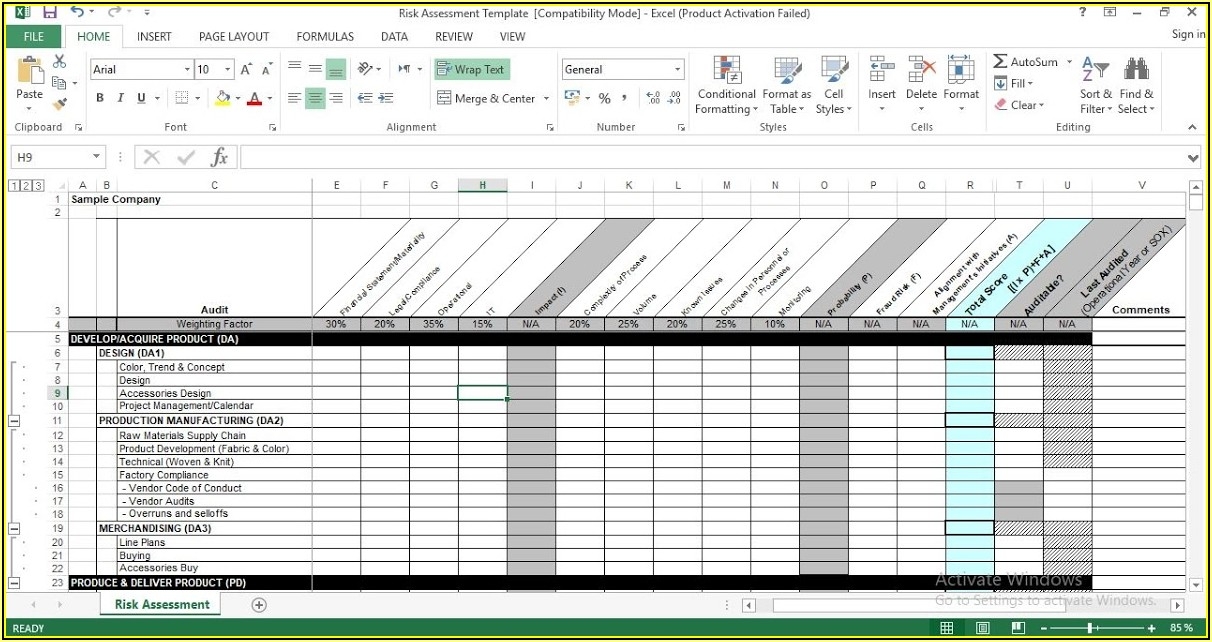
Task: Click the Sign in link
Action: click(1187, 33)
